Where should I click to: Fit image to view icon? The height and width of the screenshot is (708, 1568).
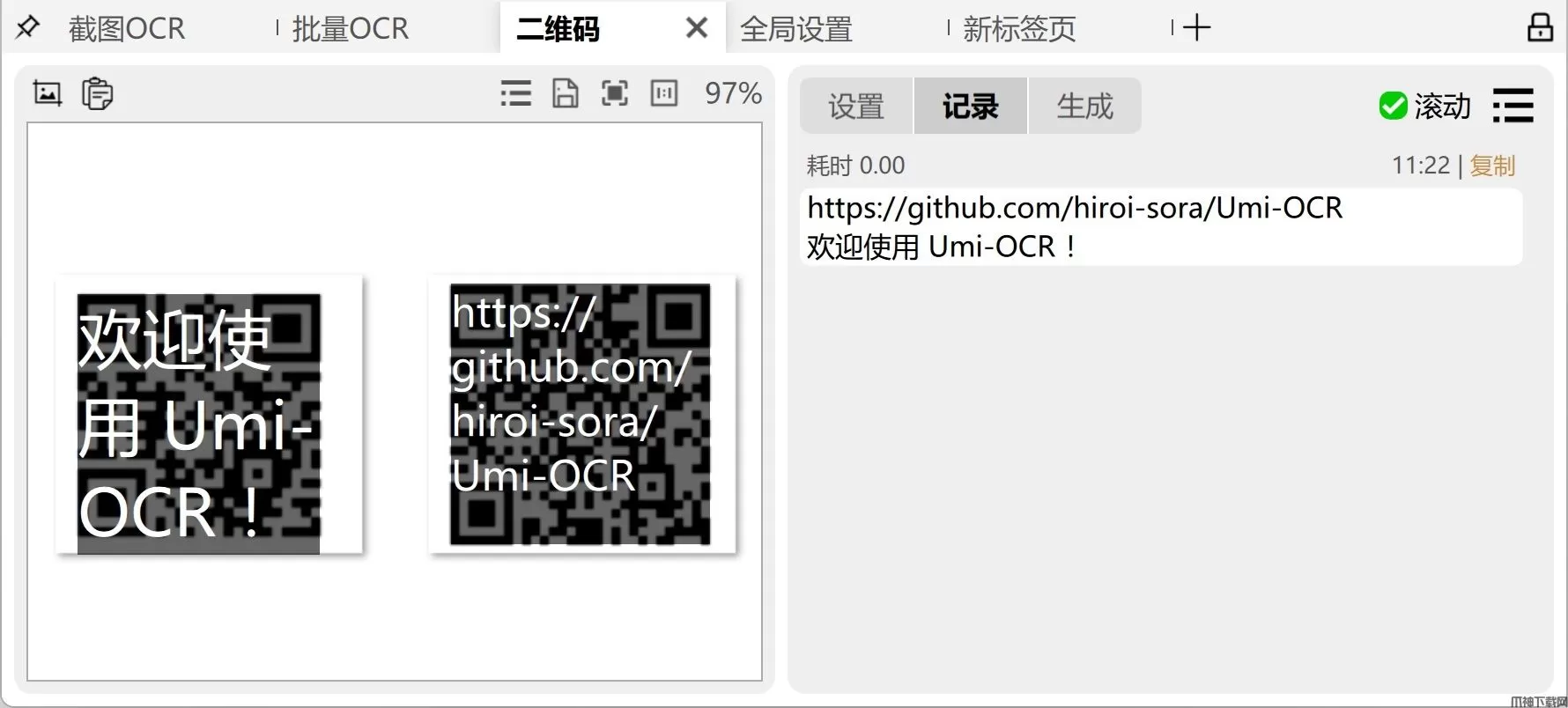pyautogui.click(x=615, y=92)
